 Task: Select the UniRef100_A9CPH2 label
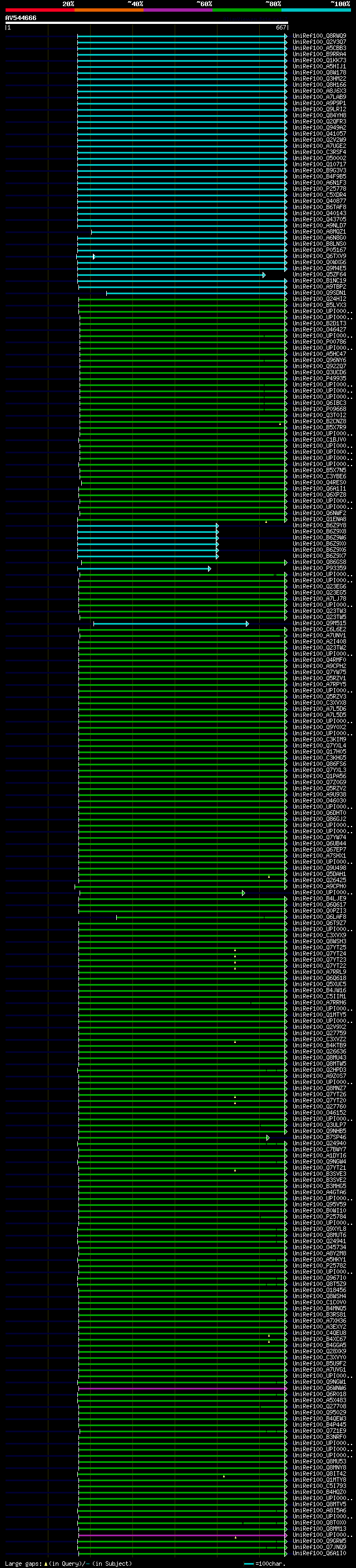pyautogui.click(x=319, y=666)
